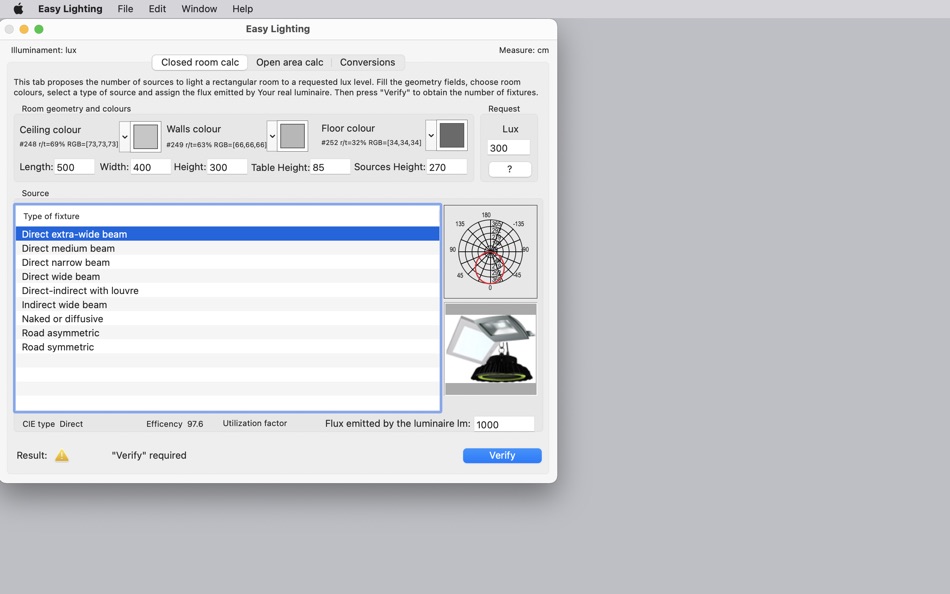Click the luminaire flux lm input field

(503, 424)
